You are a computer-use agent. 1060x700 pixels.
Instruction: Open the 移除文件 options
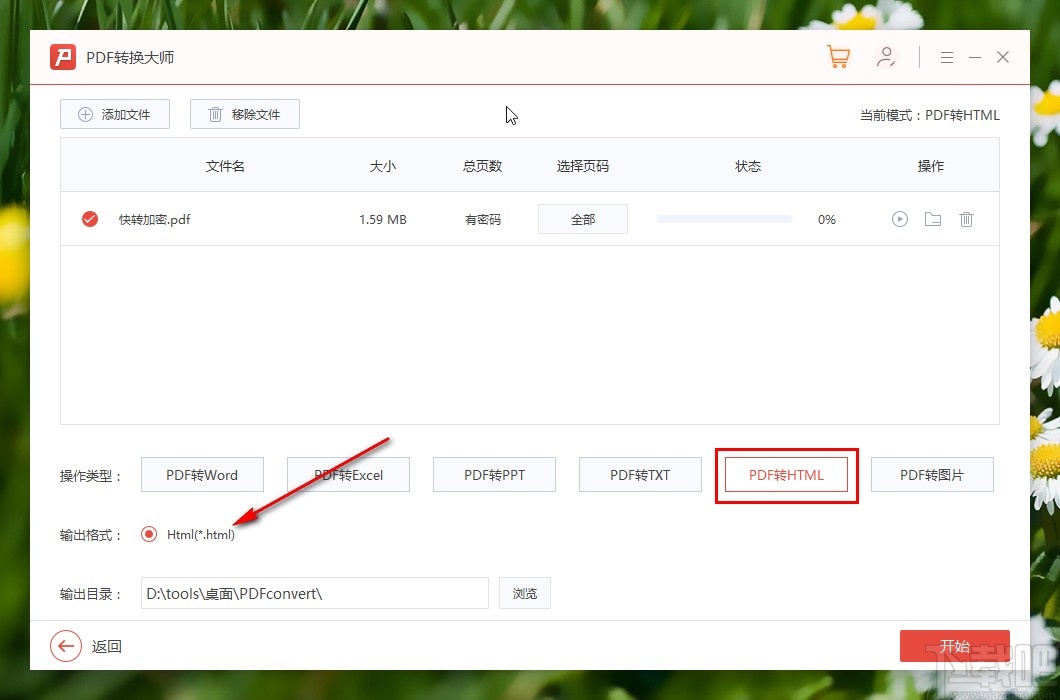tap(244, 114)
